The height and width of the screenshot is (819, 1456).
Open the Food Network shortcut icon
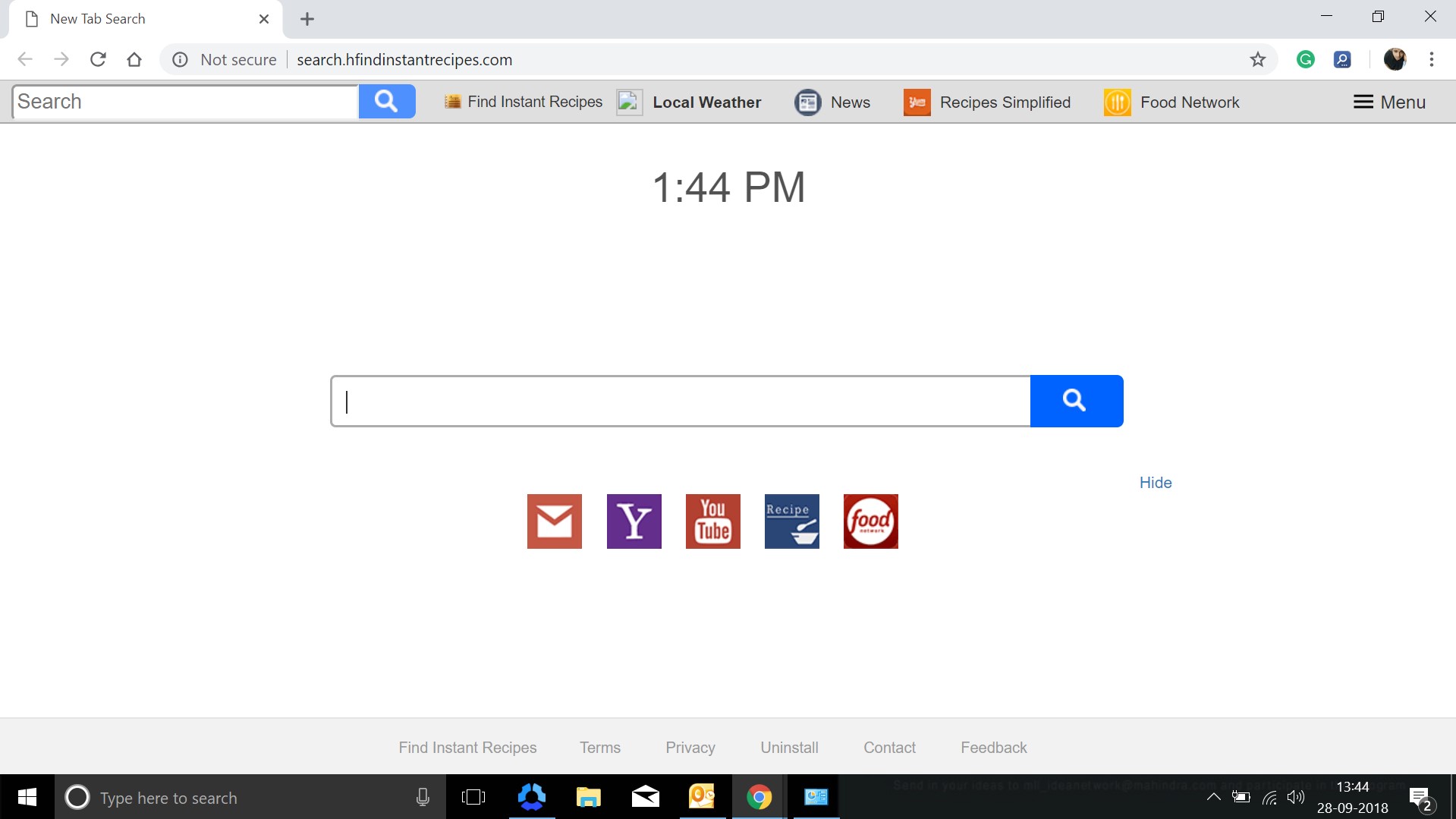point(870,521)
